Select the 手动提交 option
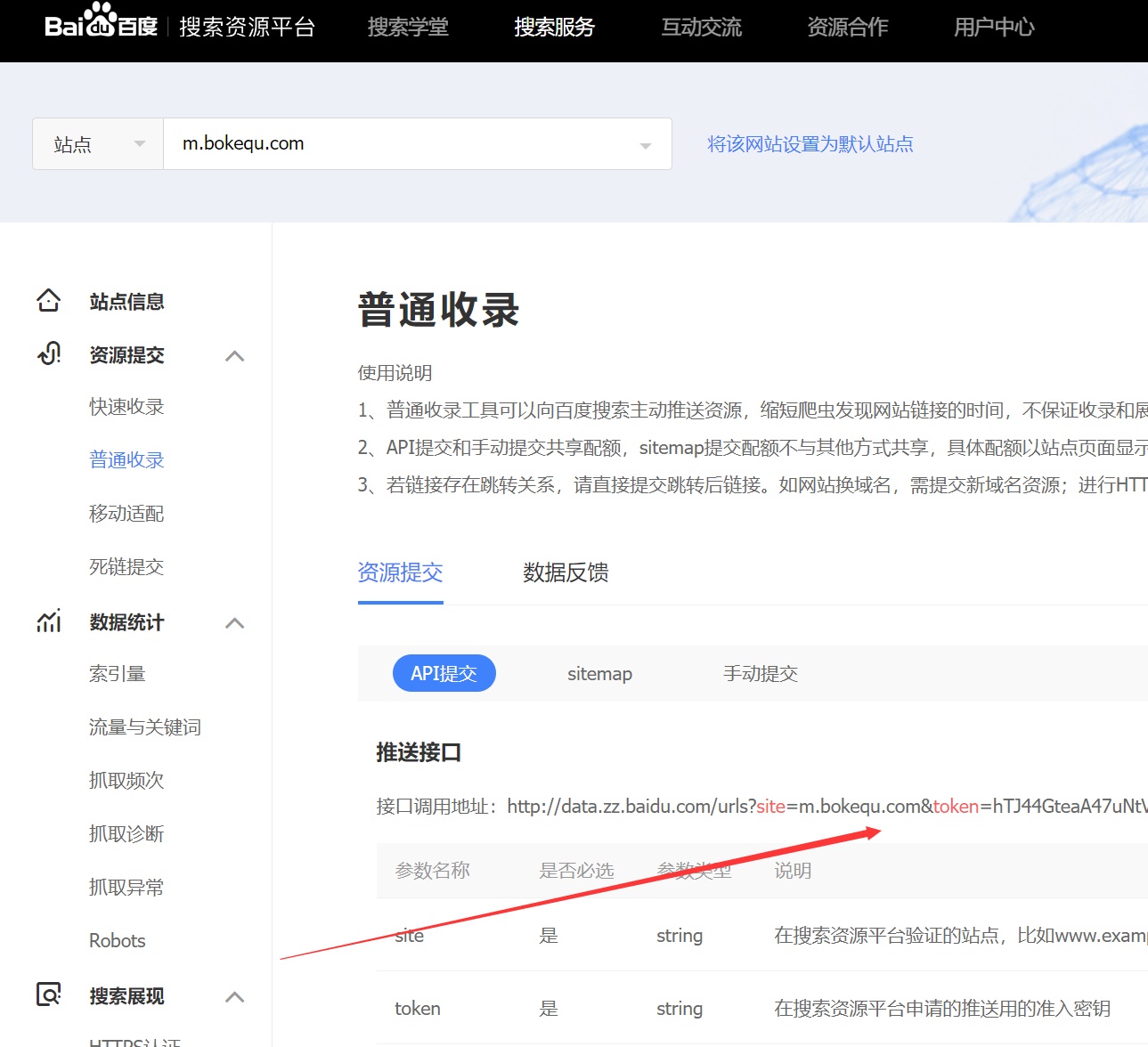Image resolution: width=1148 pixels, height=1047 pixels. click(761, 674)
